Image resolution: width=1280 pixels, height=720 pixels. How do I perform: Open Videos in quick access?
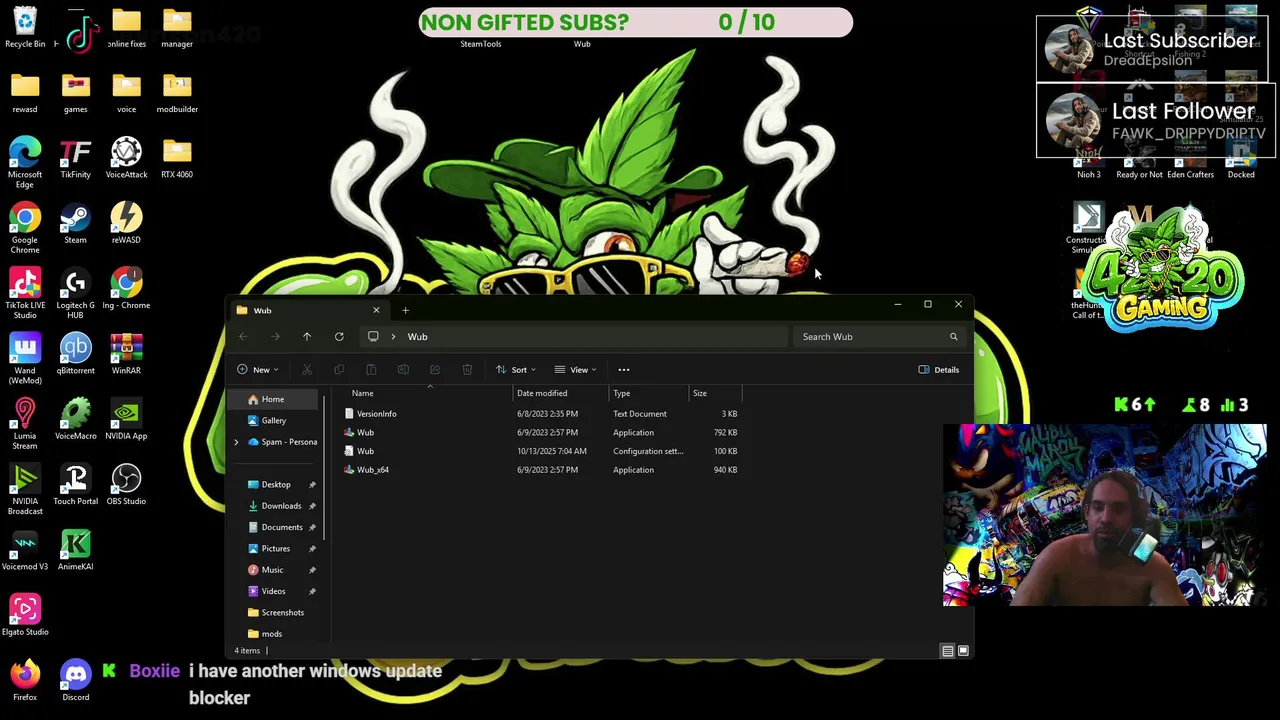(275, 591)
